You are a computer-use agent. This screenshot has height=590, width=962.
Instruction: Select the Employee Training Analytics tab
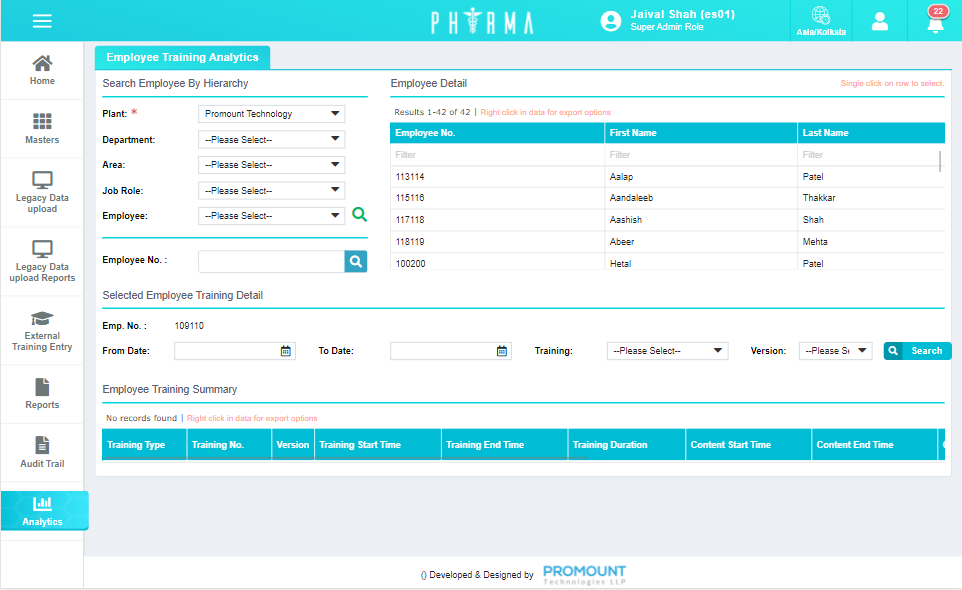pos(182,58)
